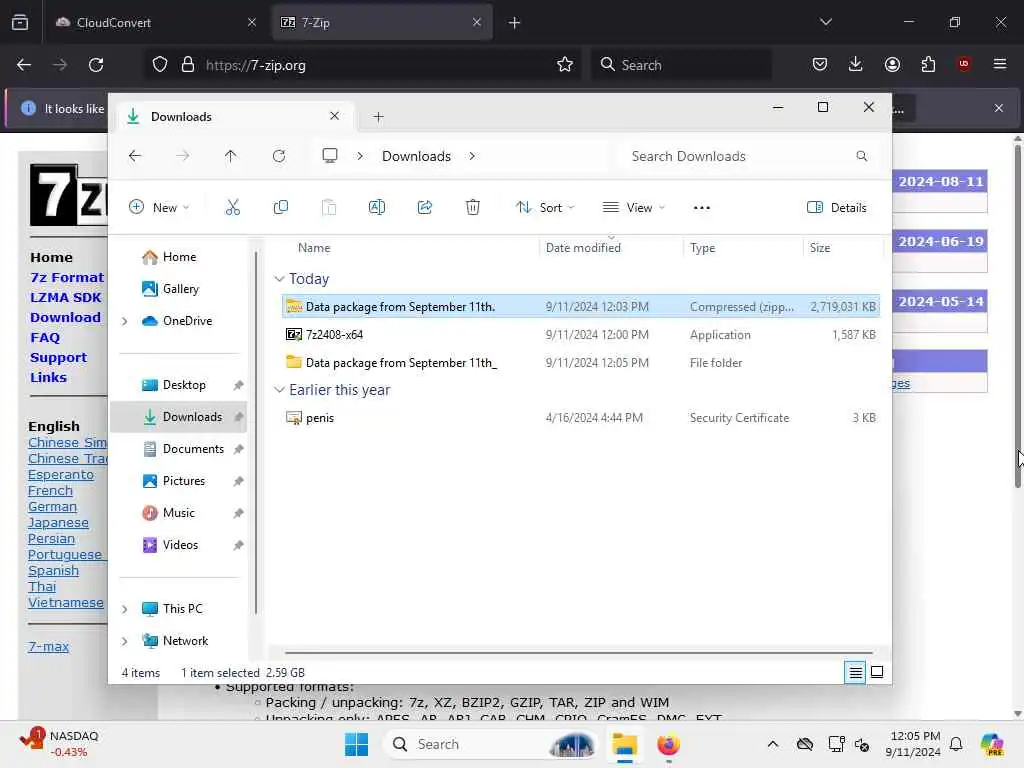Select the 7-Zip browser tab

coord(382,22)
